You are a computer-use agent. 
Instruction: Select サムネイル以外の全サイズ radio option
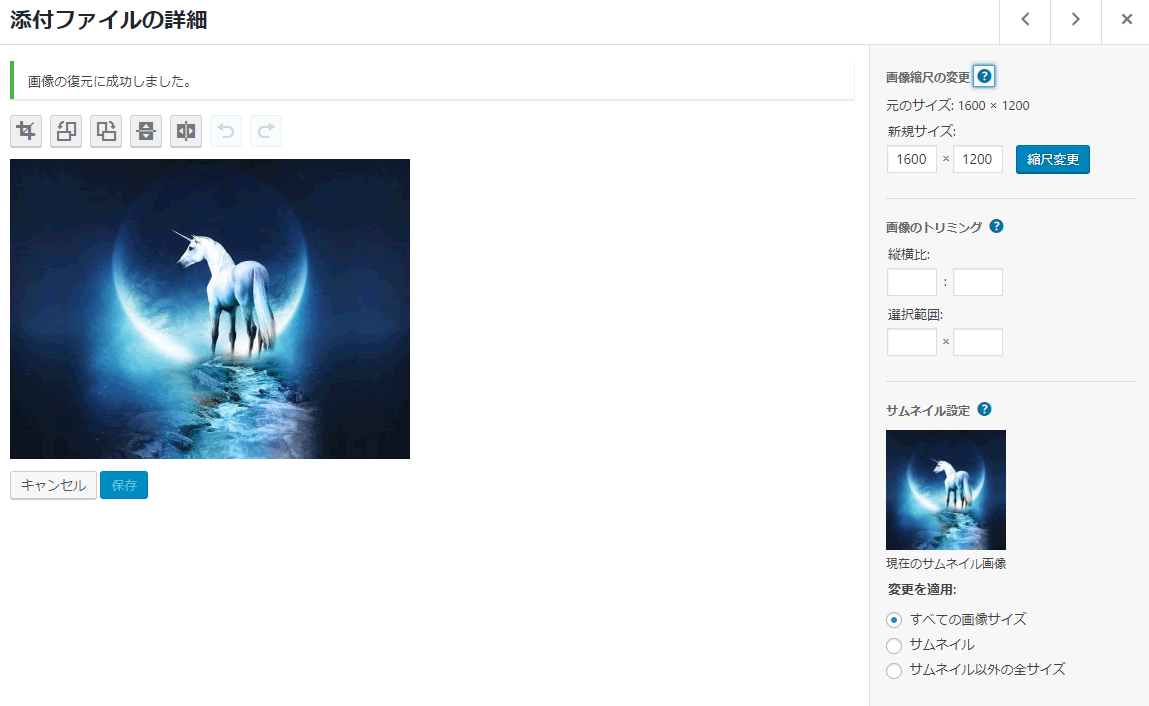(894, 670)
